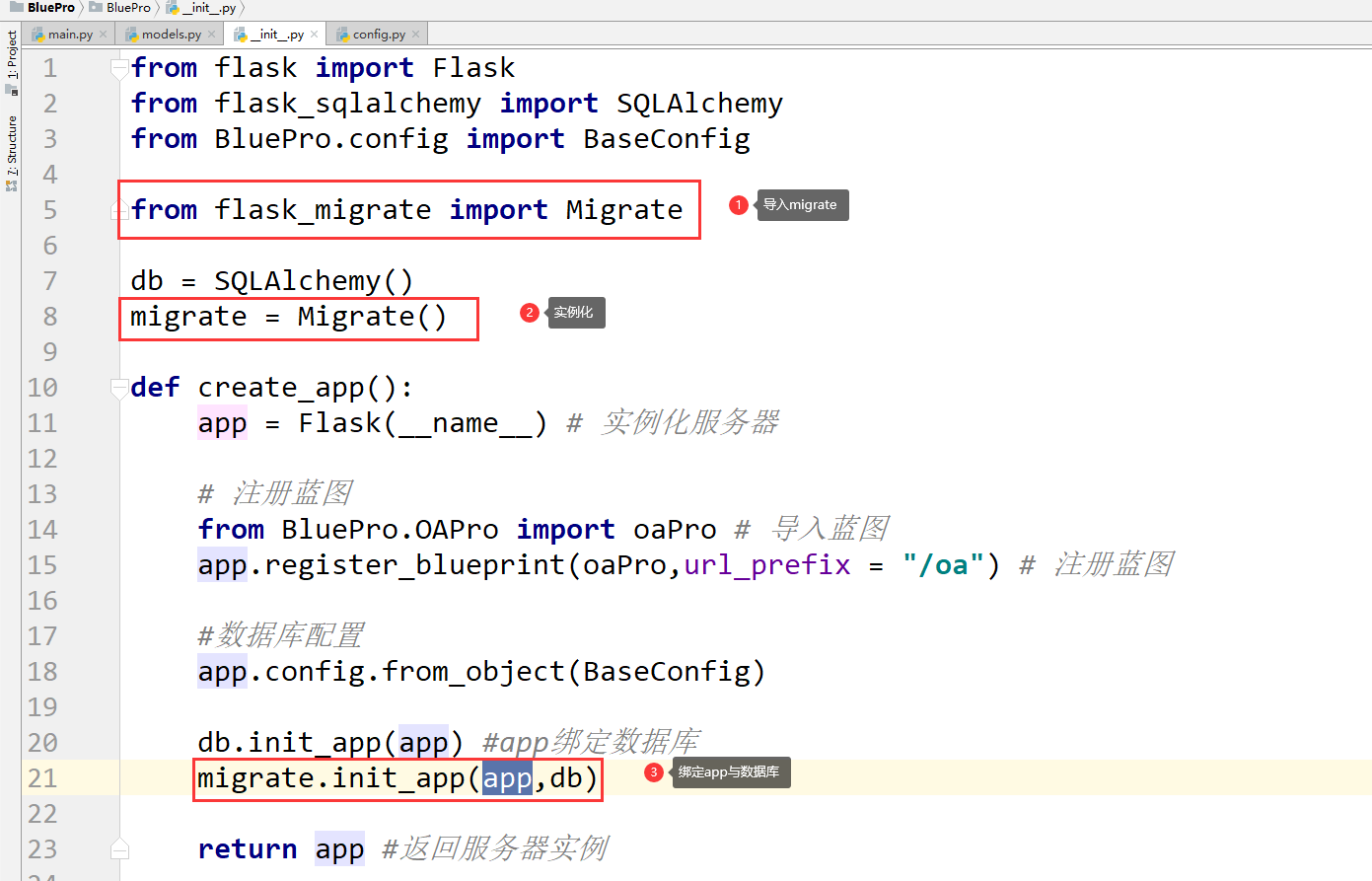Click BaseConfig on the line 3 import

pos(667,139)
